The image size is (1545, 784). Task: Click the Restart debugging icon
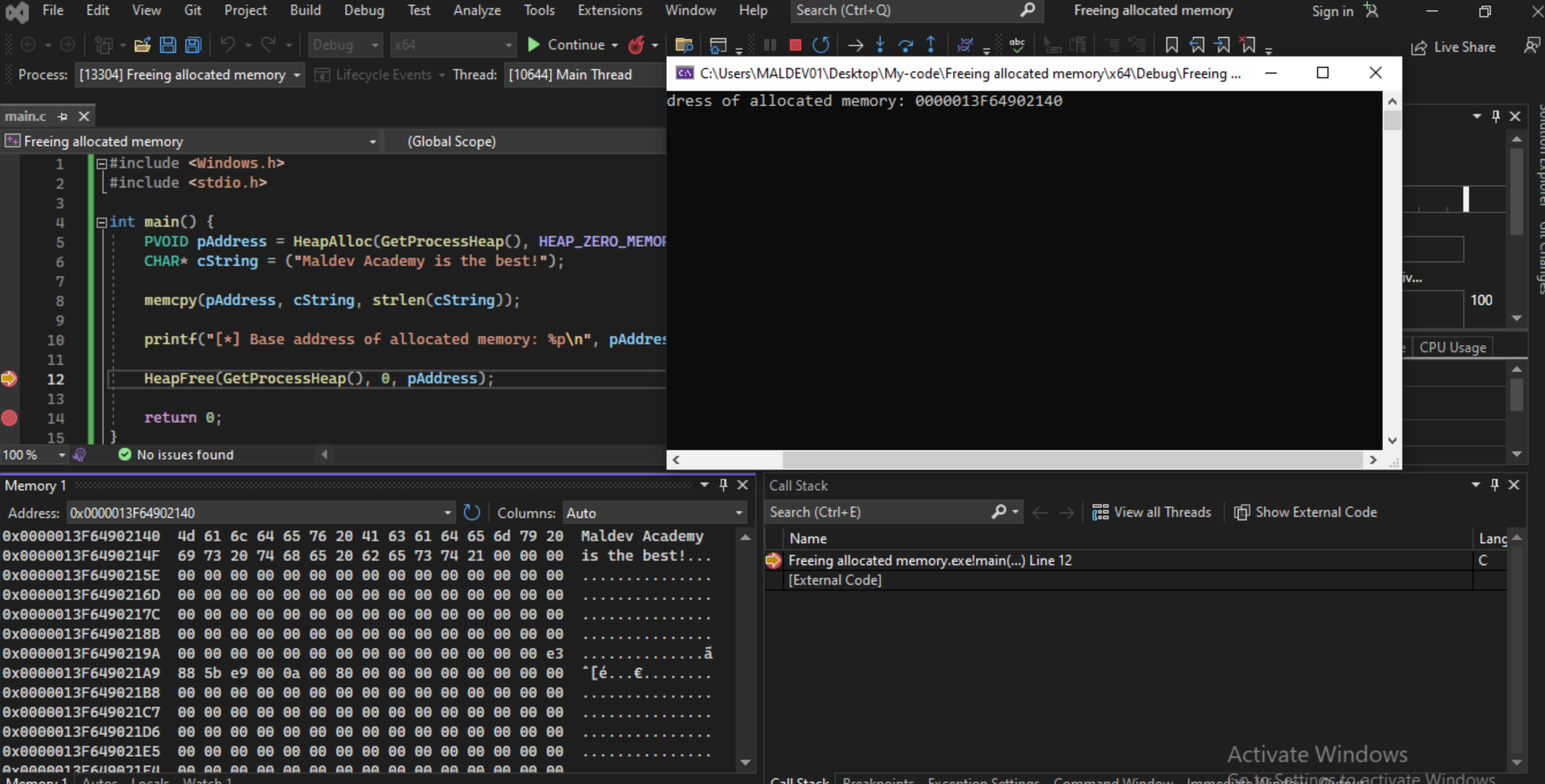point(820,45)
